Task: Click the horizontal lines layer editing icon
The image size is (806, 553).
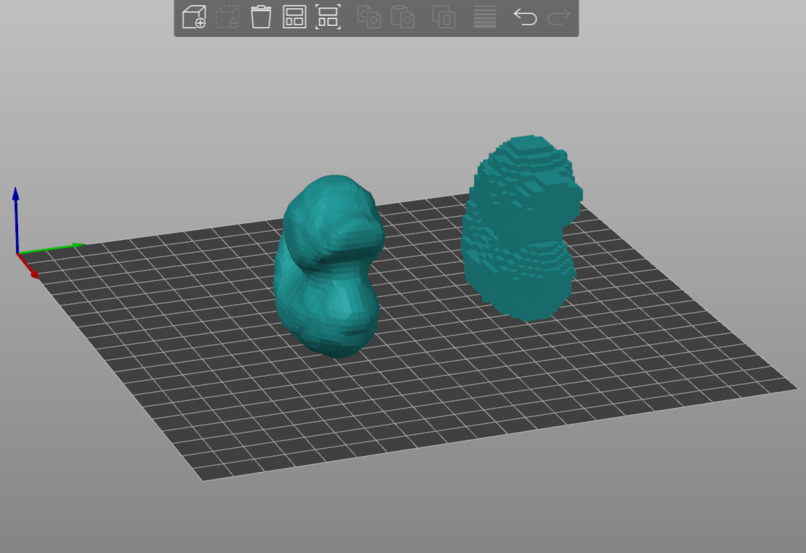Action: pyautogui.click(x=484, y=17)
